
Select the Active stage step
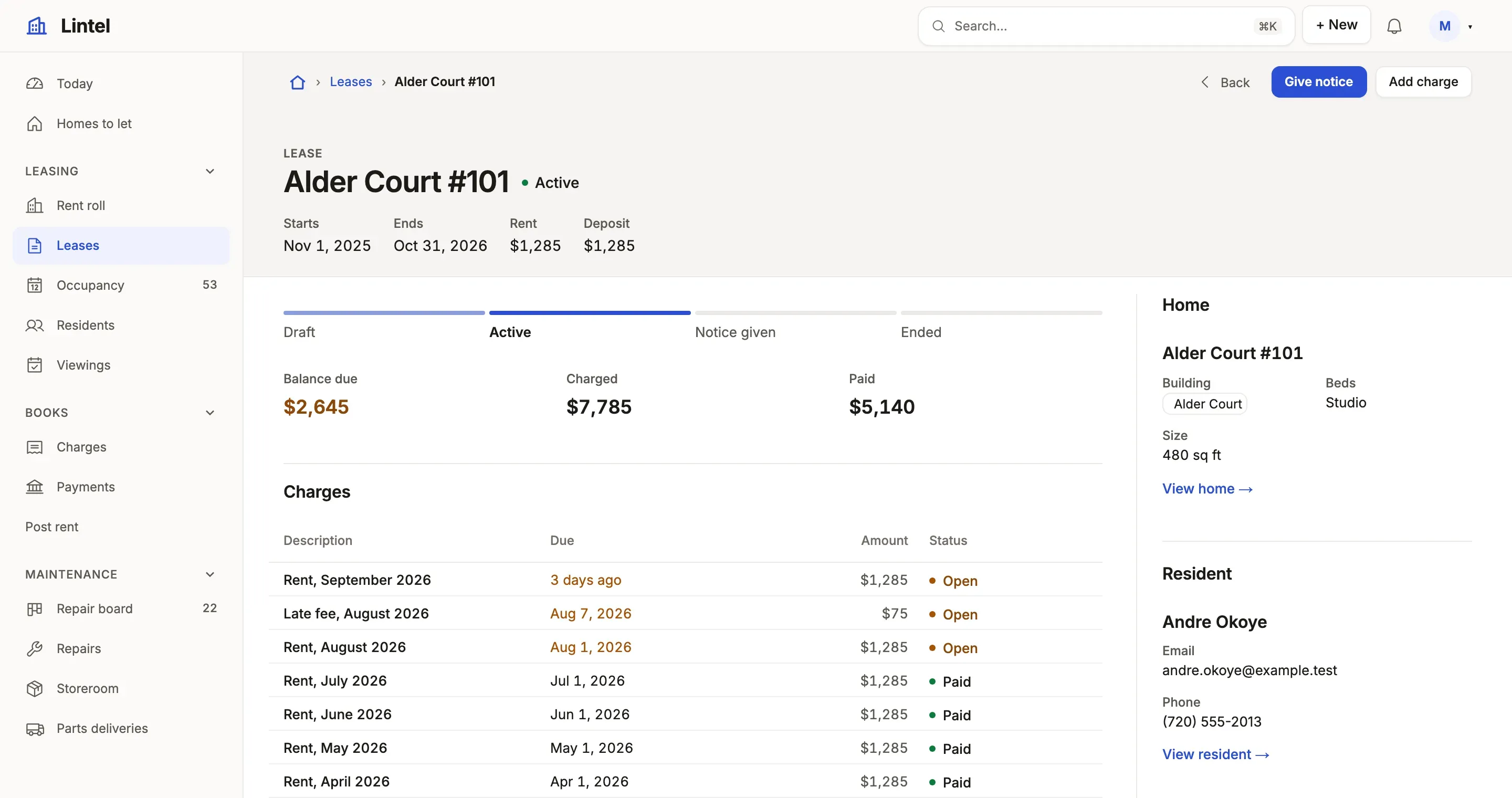589,325
